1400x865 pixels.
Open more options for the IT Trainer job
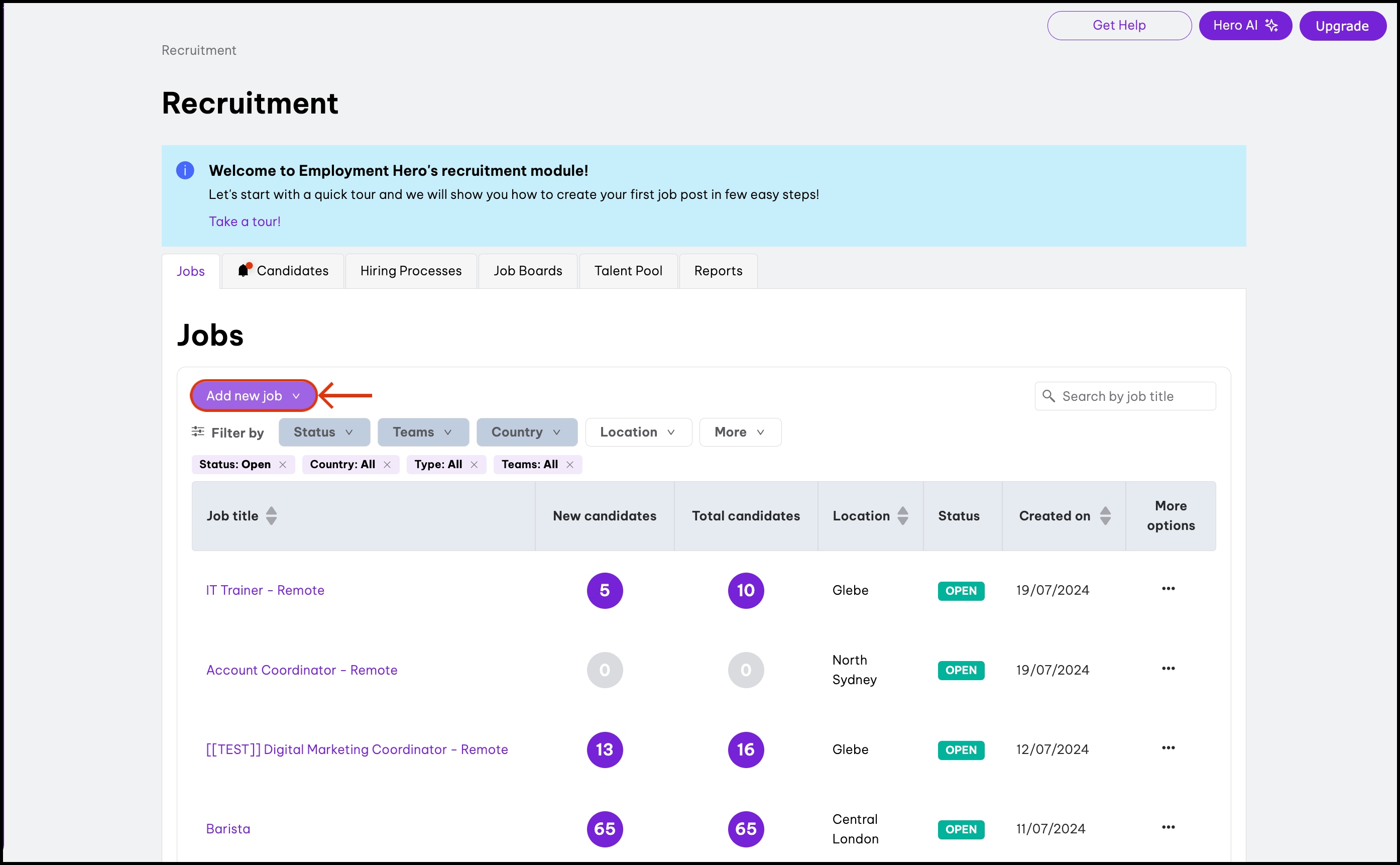1168,589
